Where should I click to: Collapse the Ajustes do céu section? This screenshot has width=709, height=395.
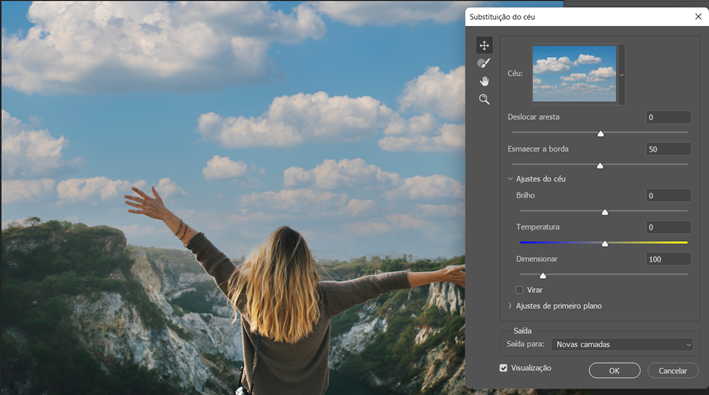point(510,179)
